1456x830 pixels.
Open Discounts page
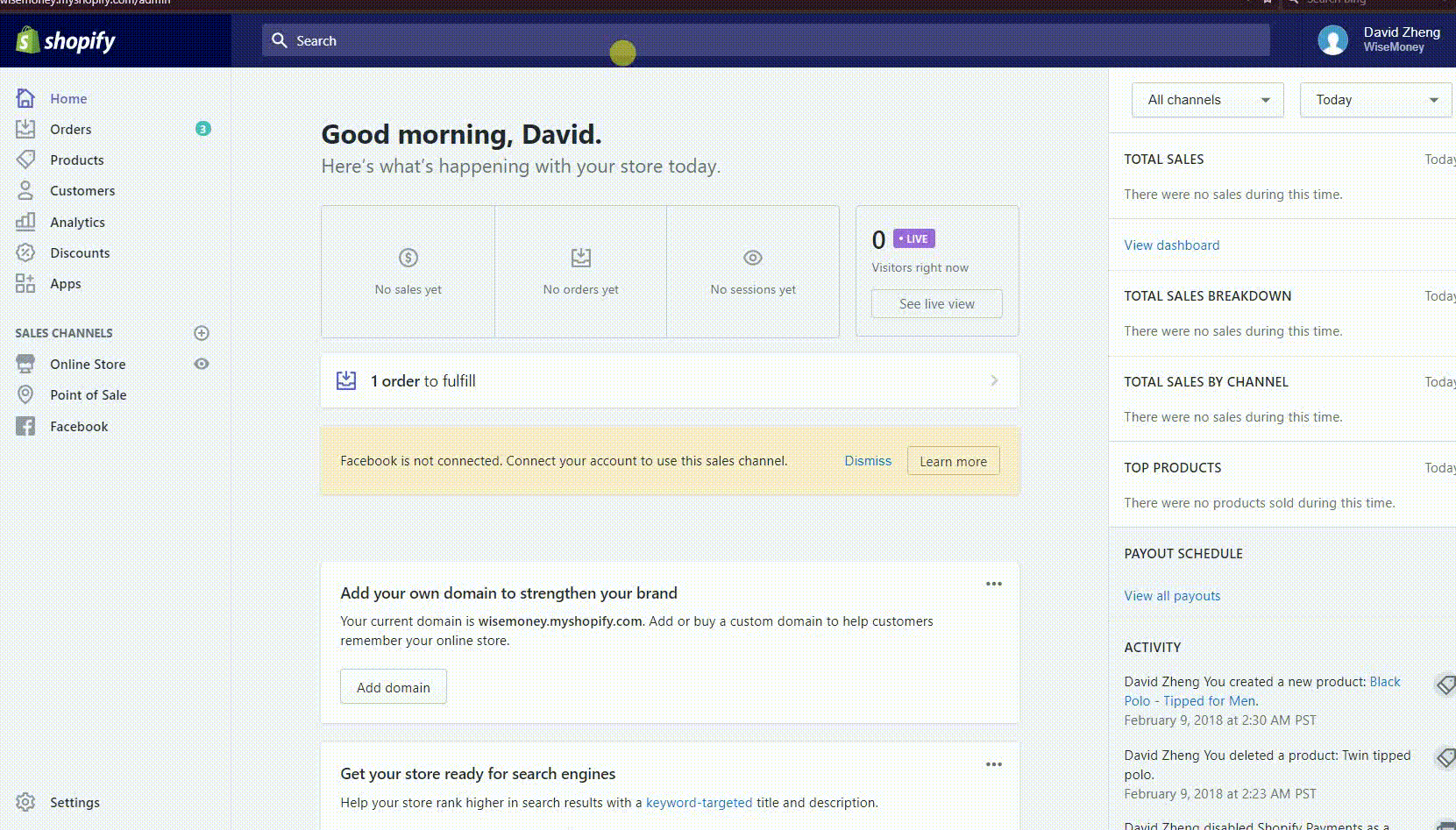point(80,252)
